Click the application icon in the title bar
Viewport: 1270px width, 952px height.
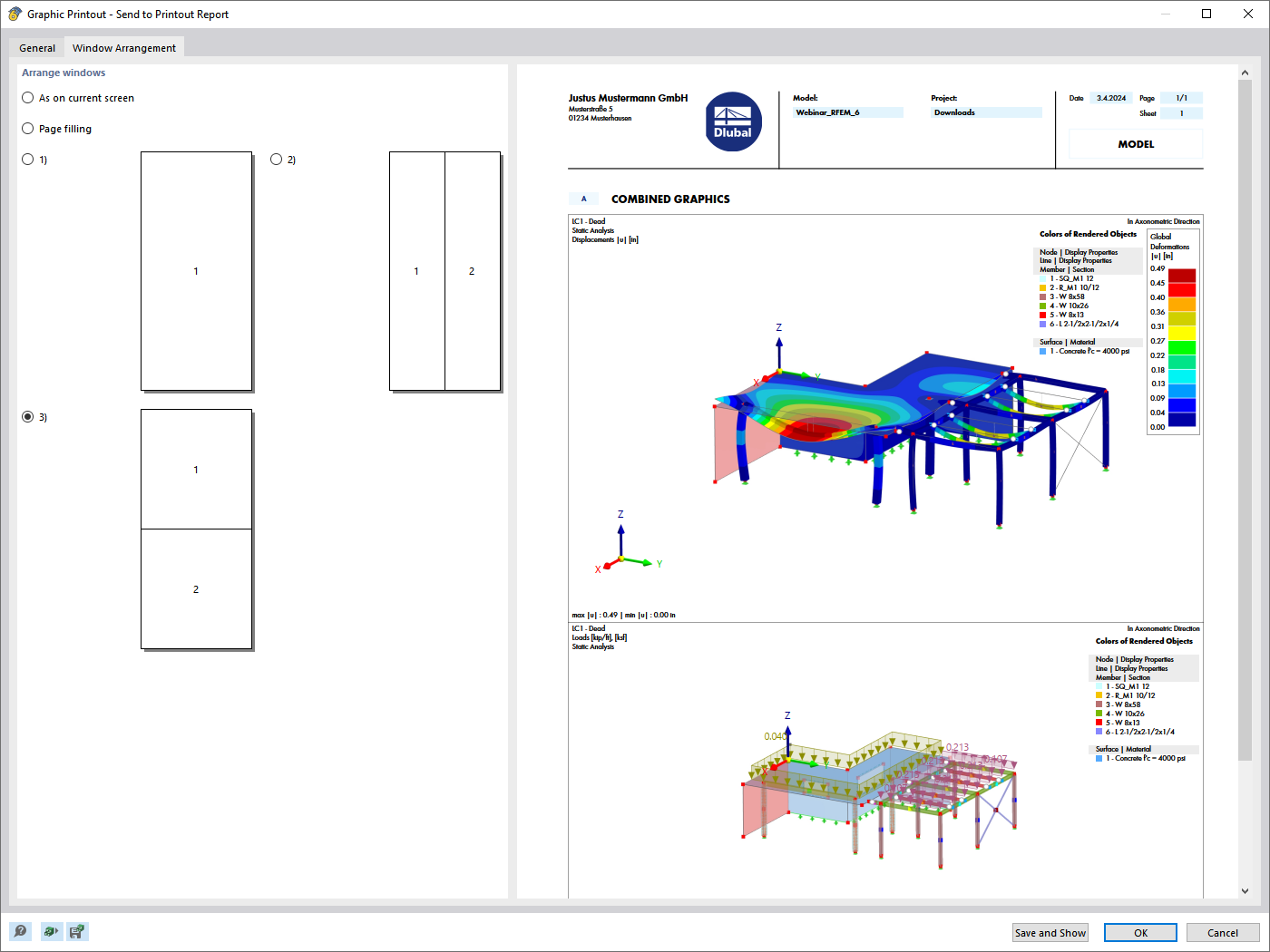[x=15, y=14]
